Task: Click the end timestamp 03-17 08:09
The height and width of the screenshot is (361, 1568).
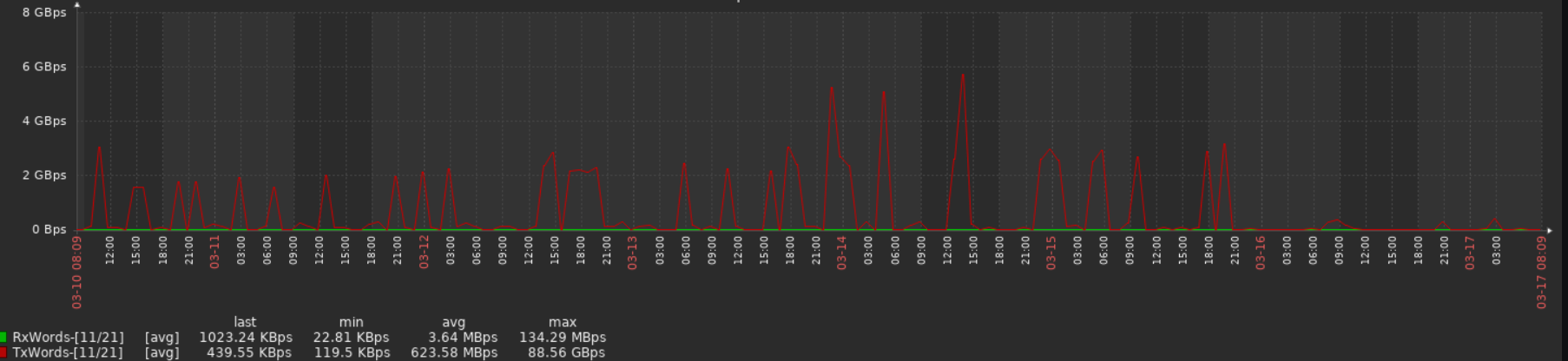Action: tap(1541, 272)
